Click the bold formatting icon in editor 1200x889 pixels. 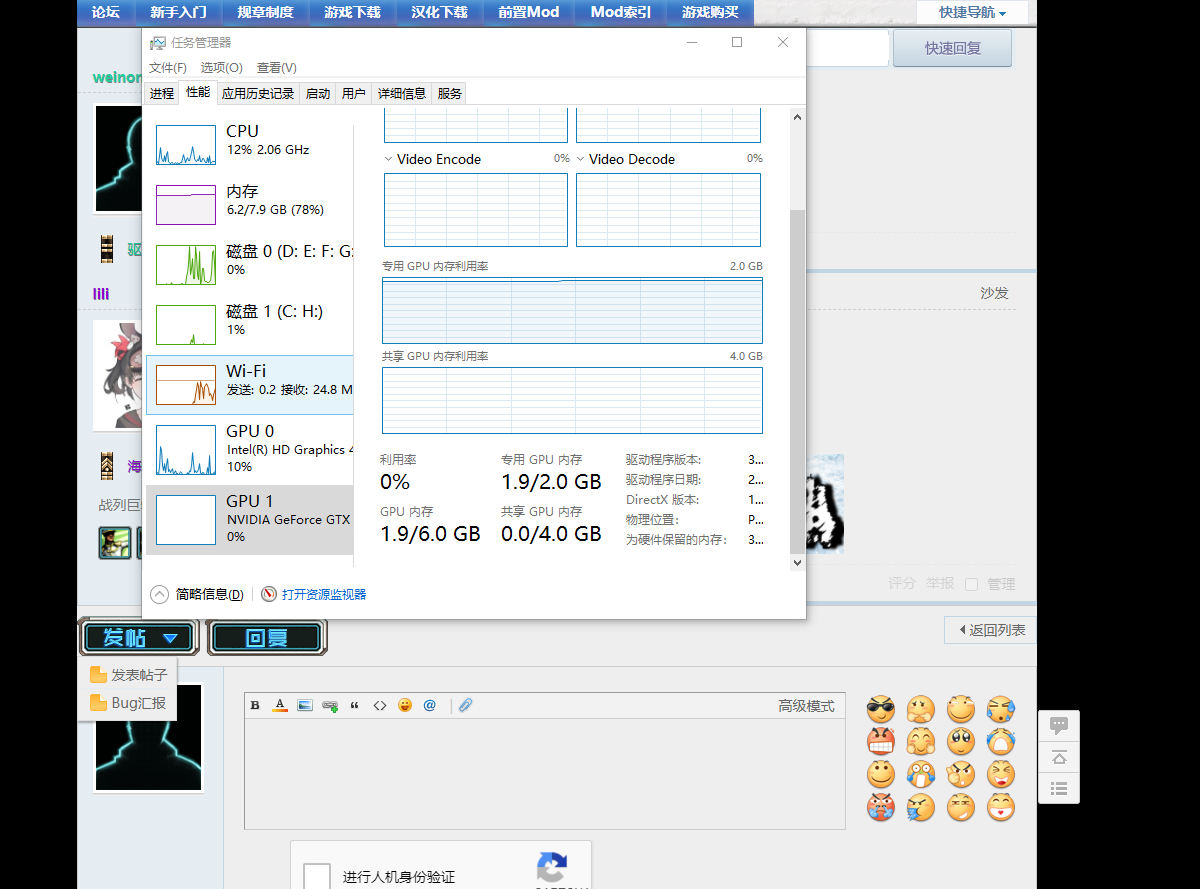click(255, 705)
